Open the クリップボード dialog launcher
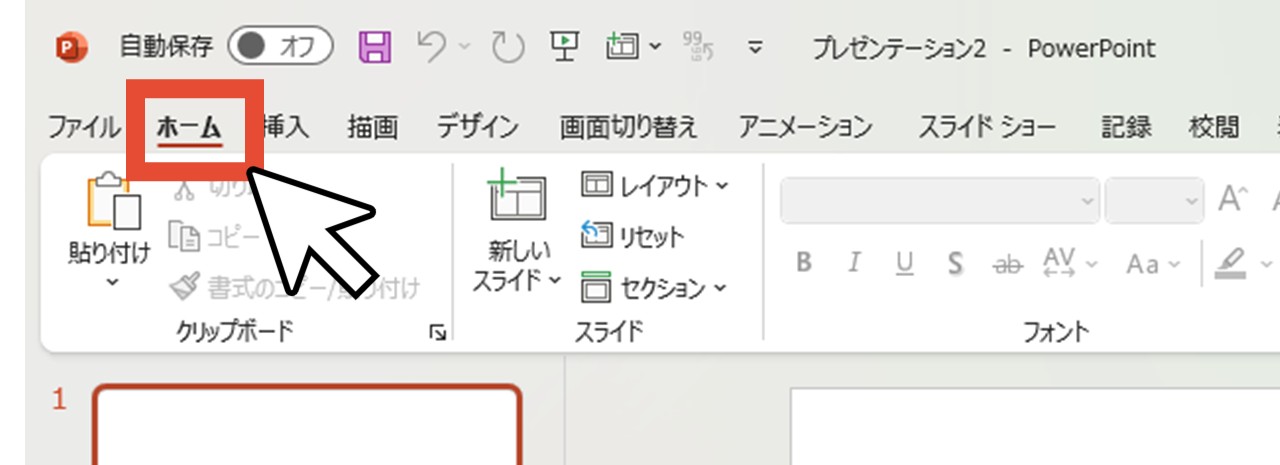1280x465 pixels. (437, 334)
